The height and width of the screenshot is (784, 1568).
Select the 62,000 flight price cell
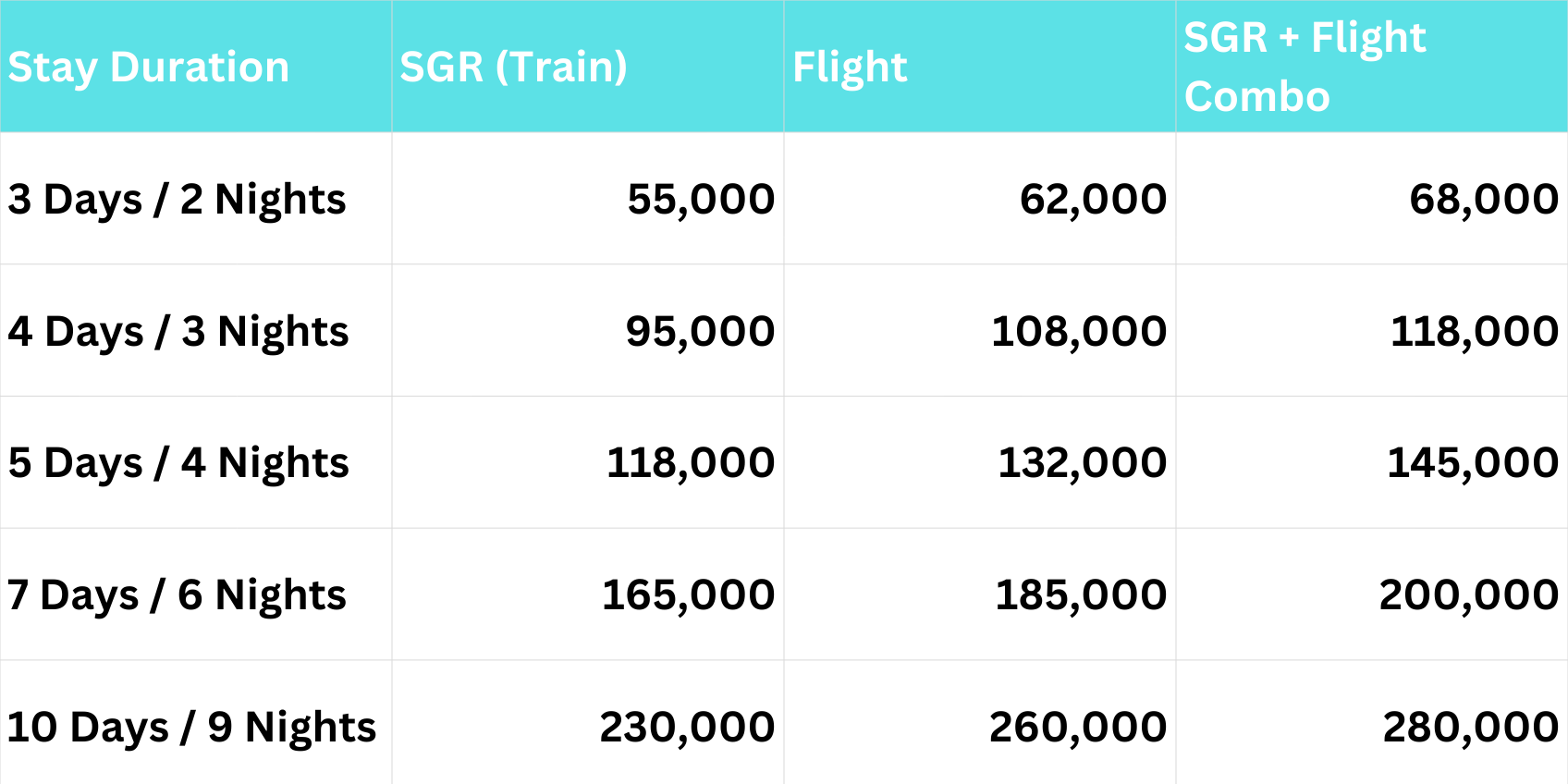tap(1093, 200)
